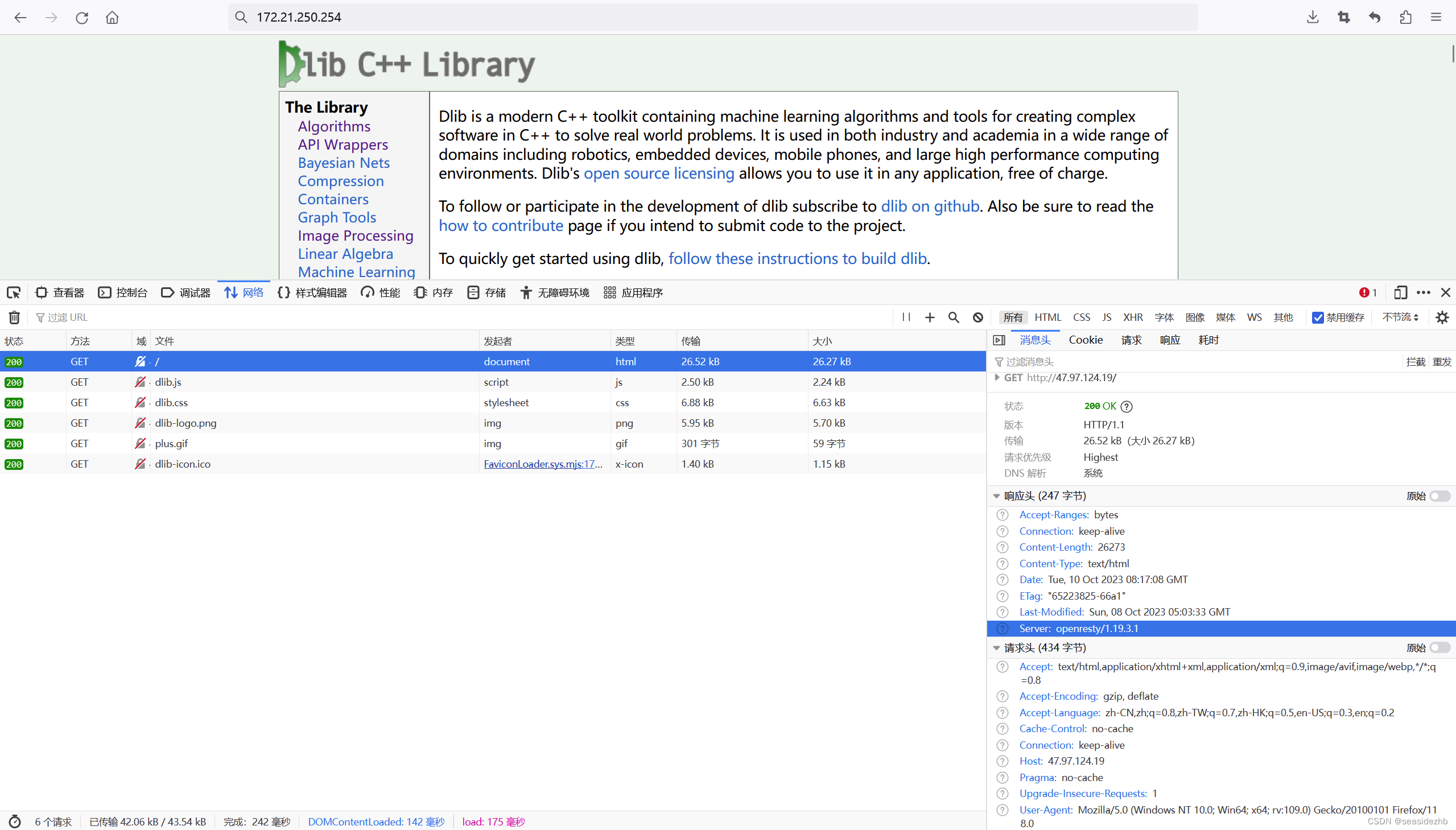Open the Timings details tab
The height and width of the screenshot is (830, 1456).
[x=1208, y=340]
